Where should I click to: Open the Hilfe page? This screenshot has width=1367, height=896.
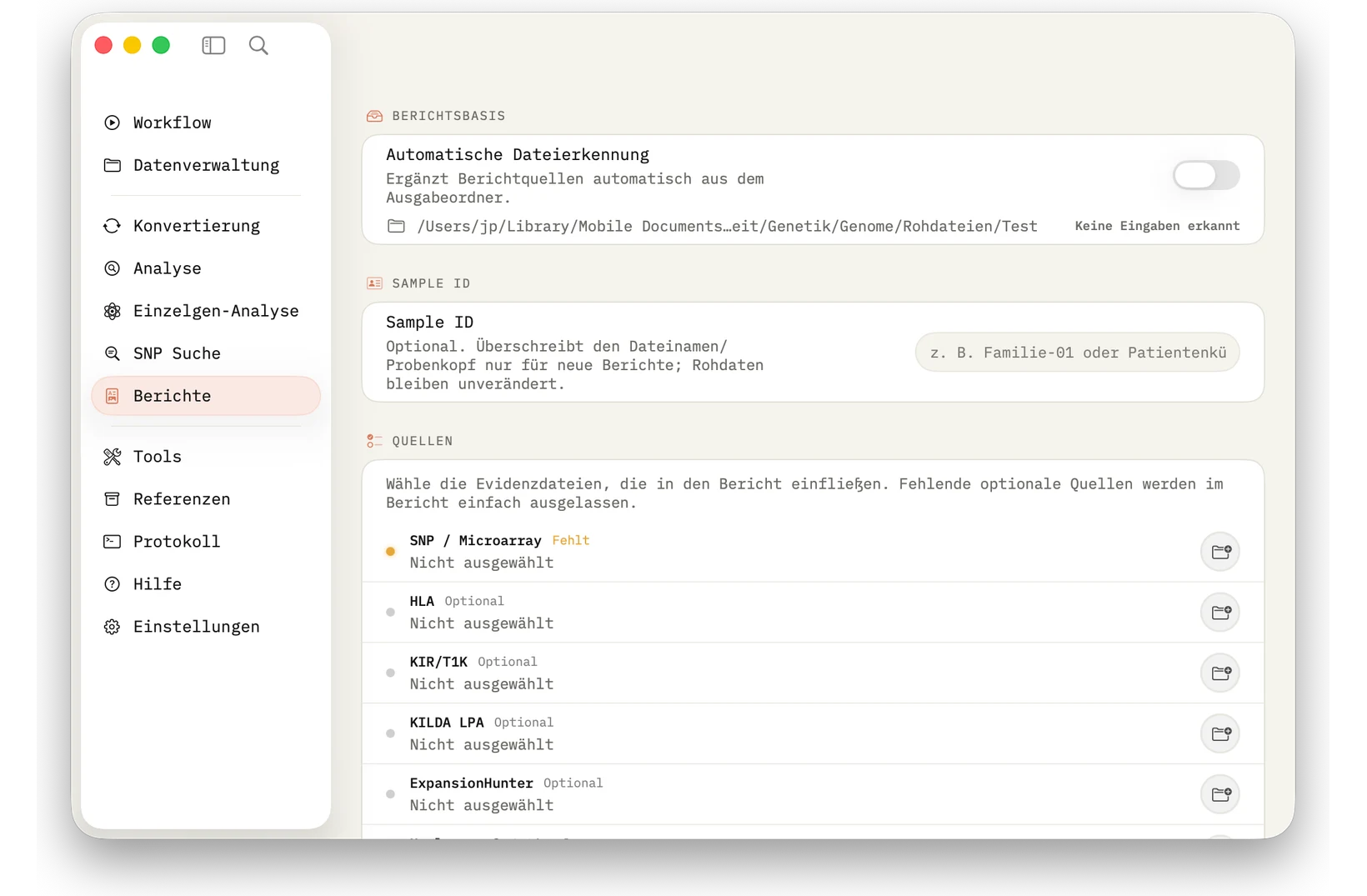[206, 584]
